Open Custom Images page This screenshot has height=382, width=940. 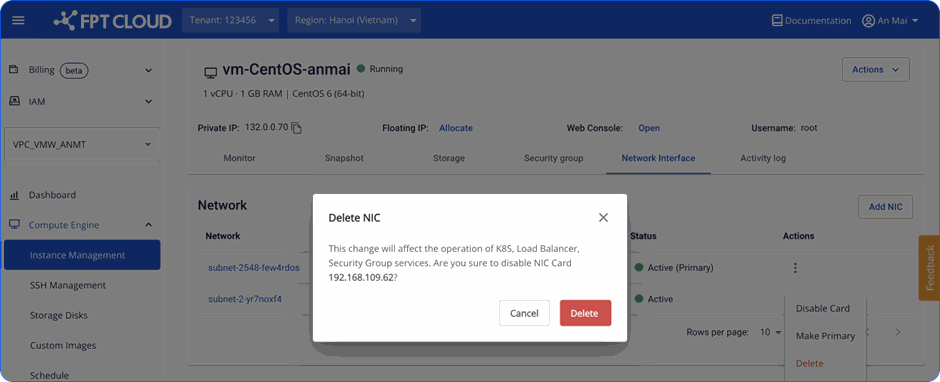tap(63, 345)
